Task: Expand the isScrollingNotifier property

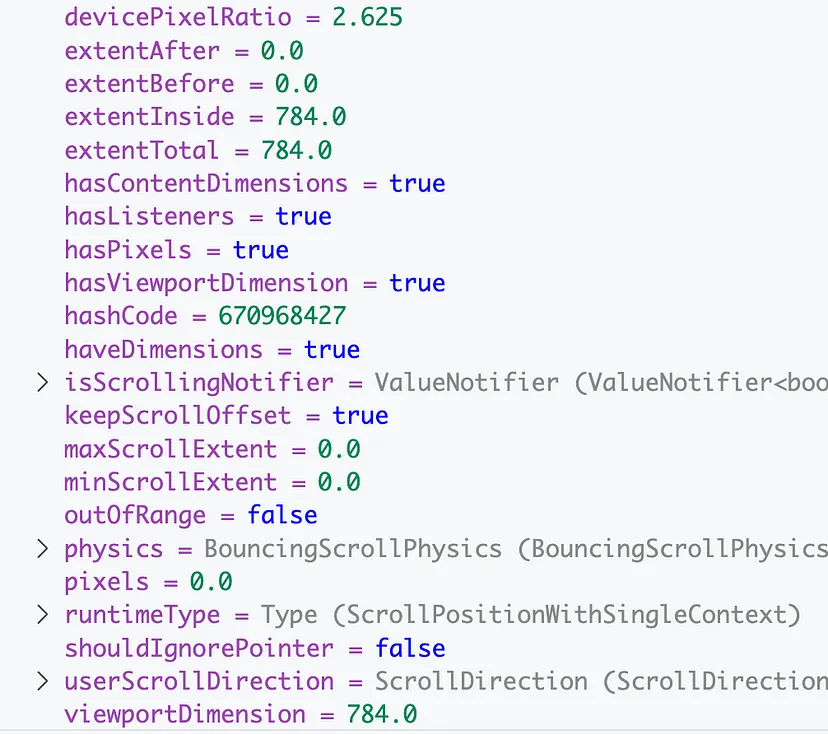Action: pyautogui.click(x=42, y=382)
